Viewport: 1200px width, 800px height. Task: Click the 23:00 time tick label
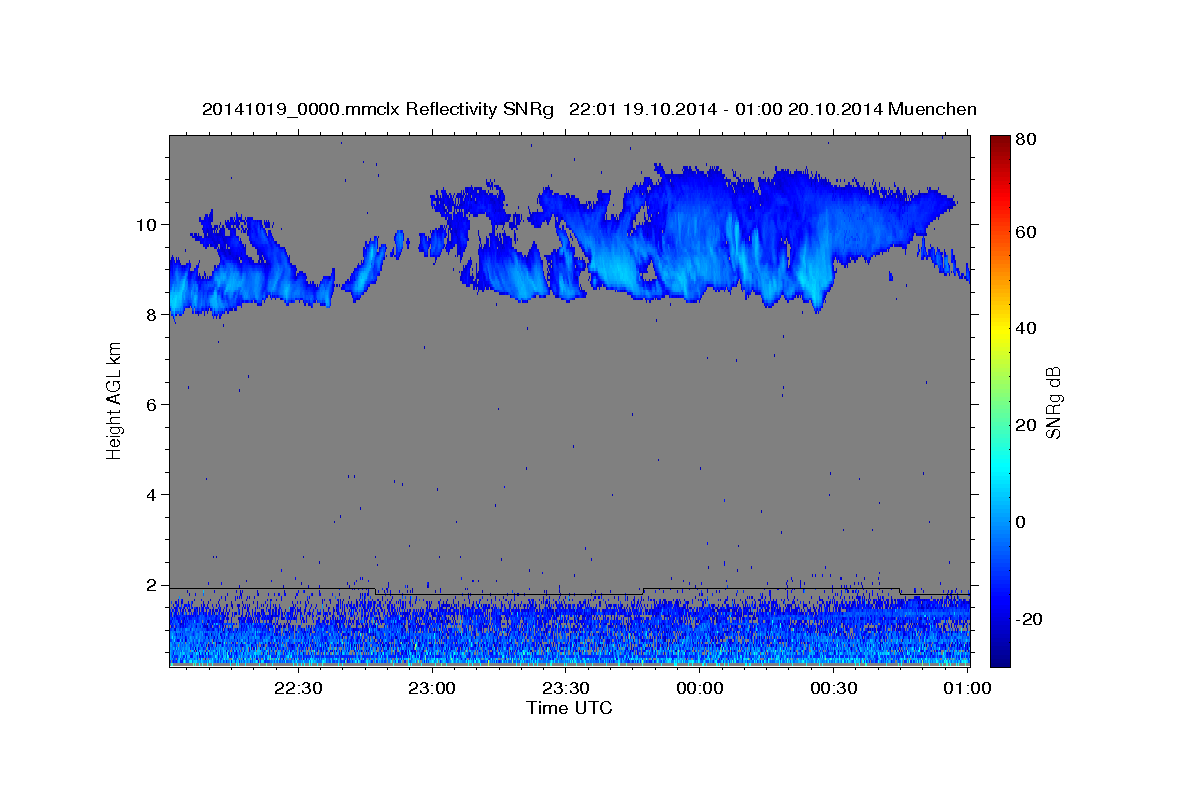(x=432, y=688)
